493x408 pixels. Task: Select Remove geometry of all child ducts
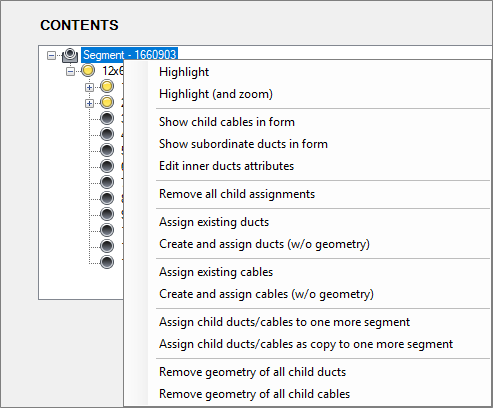tap(252, 372)
